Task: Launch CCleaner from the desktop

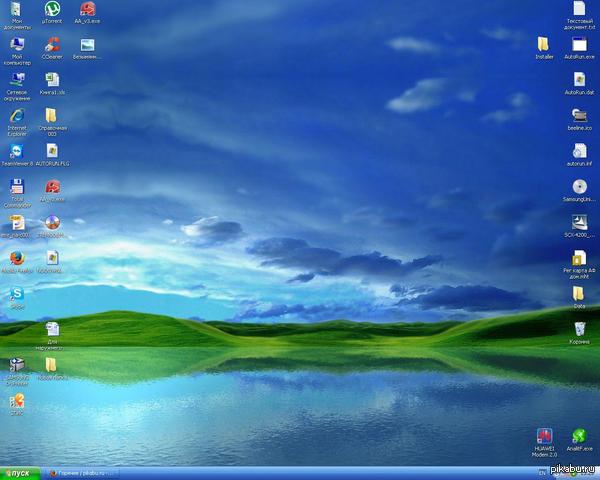Action: pos(52,44)
